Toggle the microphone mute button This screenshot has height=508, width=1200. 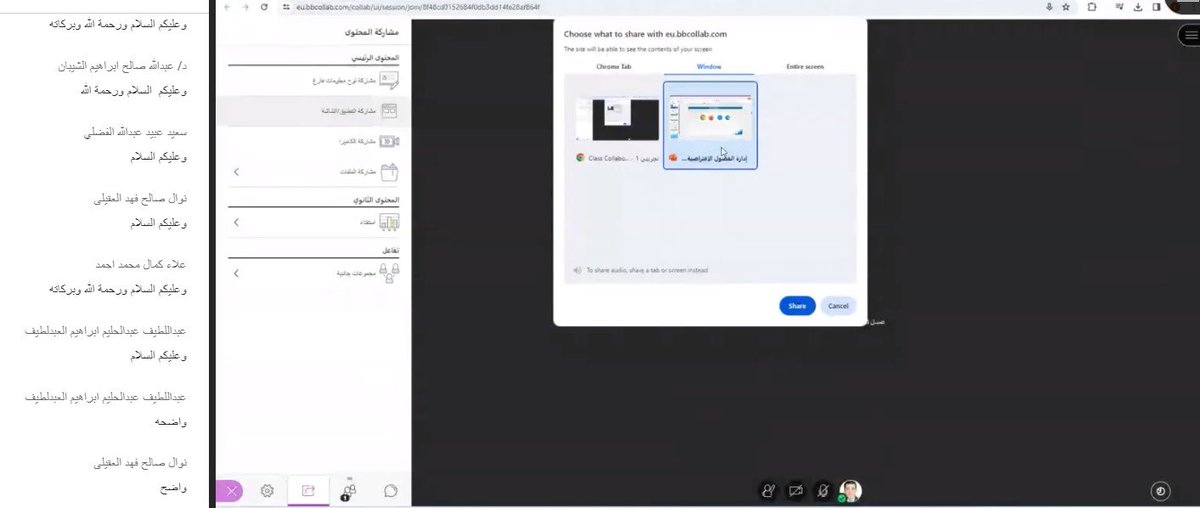[x=823, y=491]
